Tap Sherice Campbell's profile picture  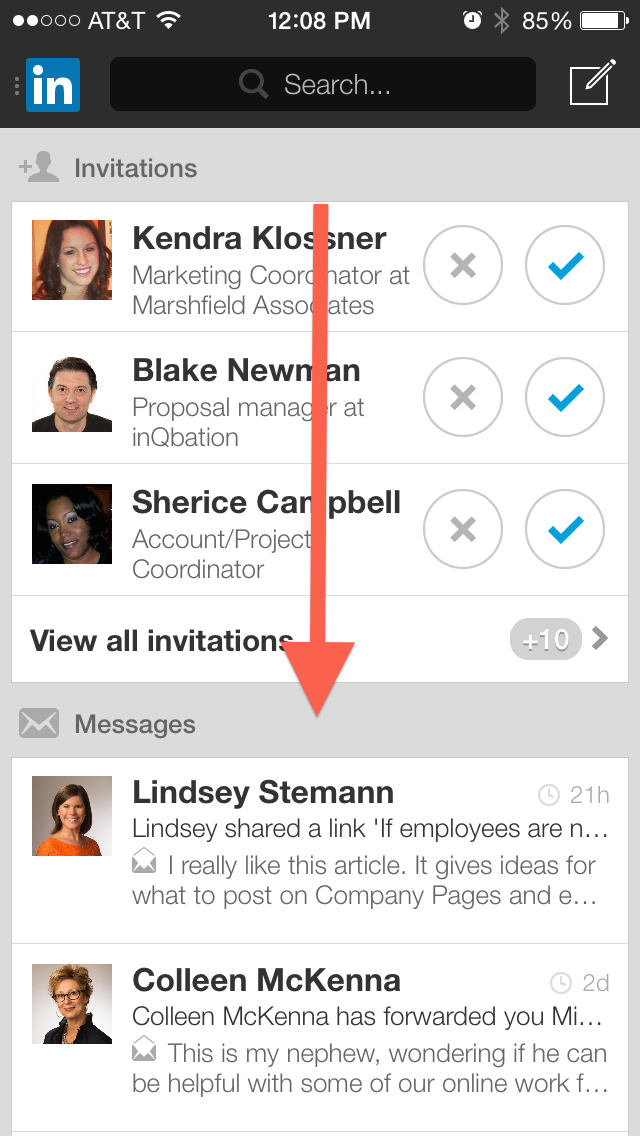pyautogui.click(x=72, y=524)
